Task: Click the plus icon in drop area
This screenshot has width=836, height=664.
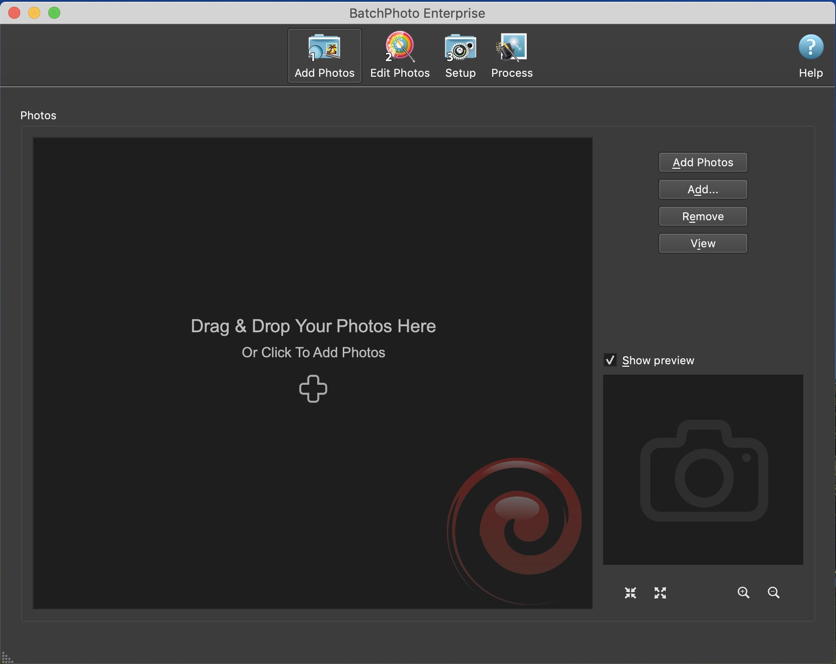Action: pos(313,389)
